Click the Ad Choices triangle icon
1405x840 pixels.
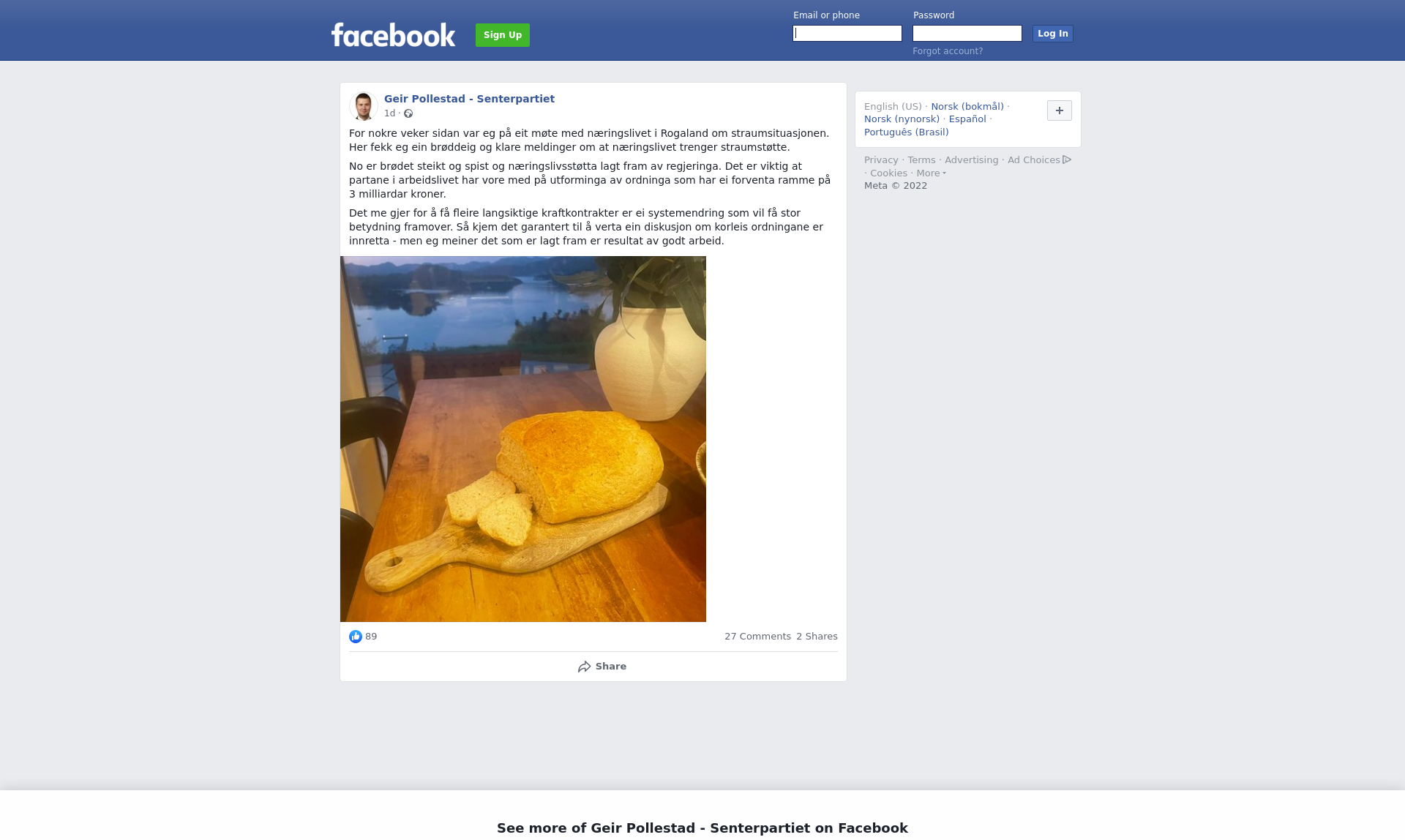[x=1067, y=160]
